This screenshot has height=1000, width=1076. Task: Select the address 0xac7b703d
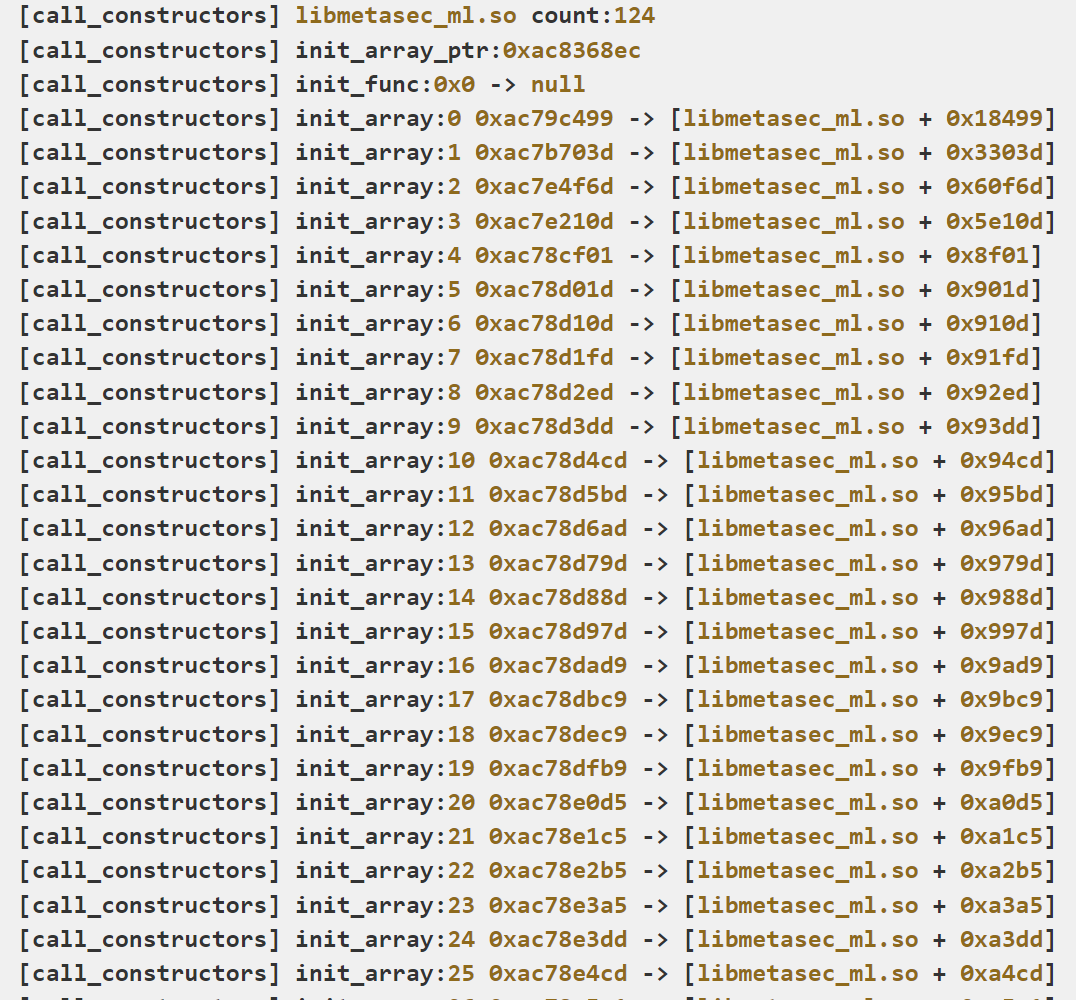pyautogui.click(x=544, y=152)
